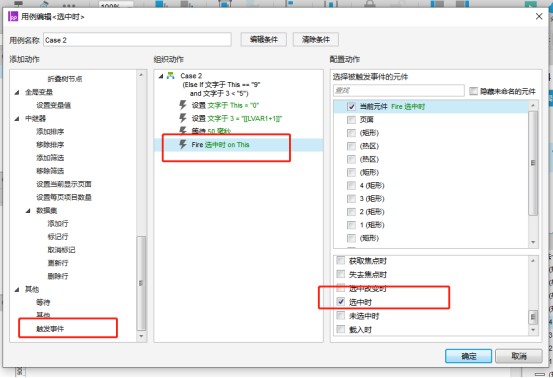The height and width of the screenshot is (378, 553).
Task: Click the up arrow of the event list scrollbar
Action: click(x=533, y=261)
